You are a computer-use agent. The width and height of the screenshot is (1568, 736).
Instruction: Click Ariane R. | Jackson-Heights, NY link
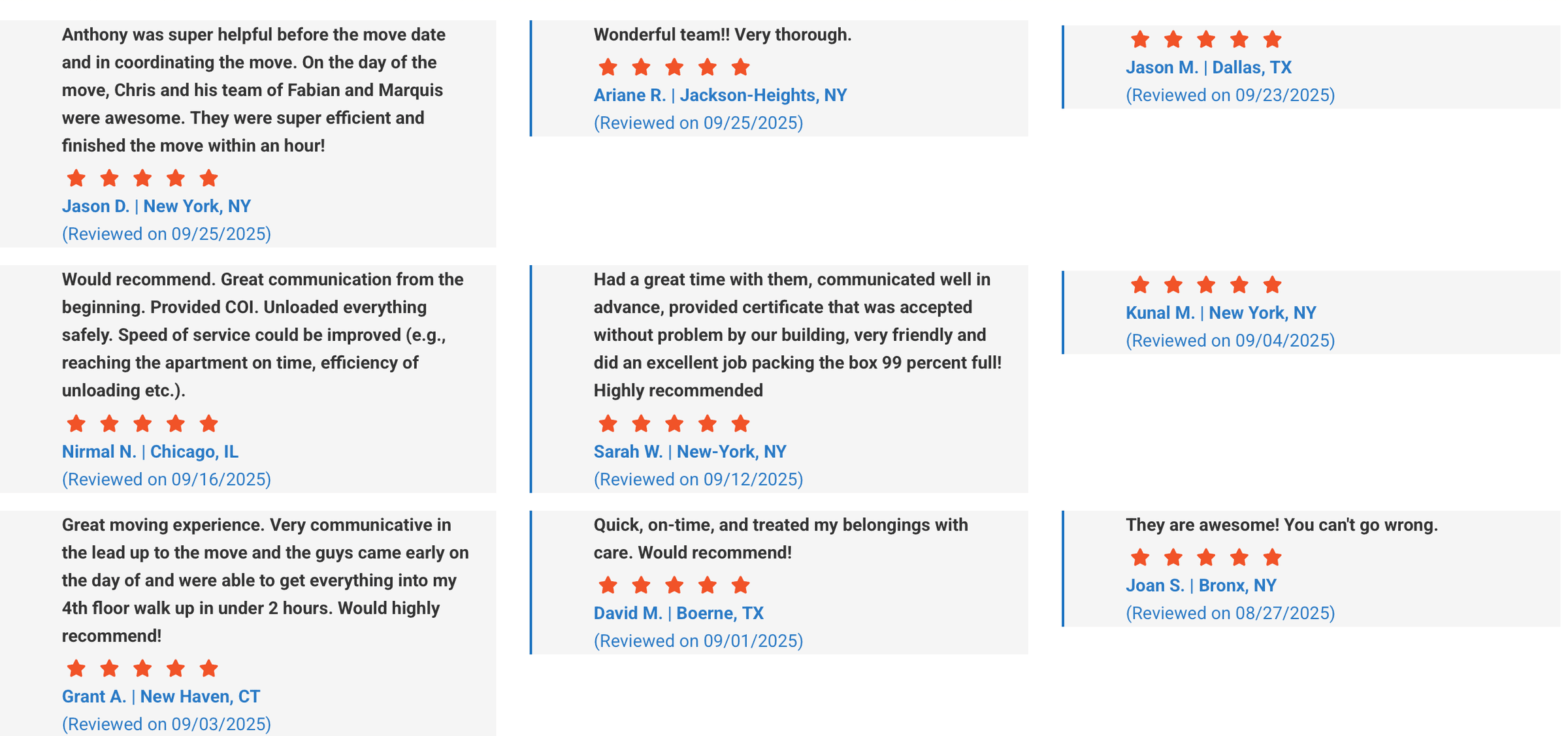tap(720, 95)
